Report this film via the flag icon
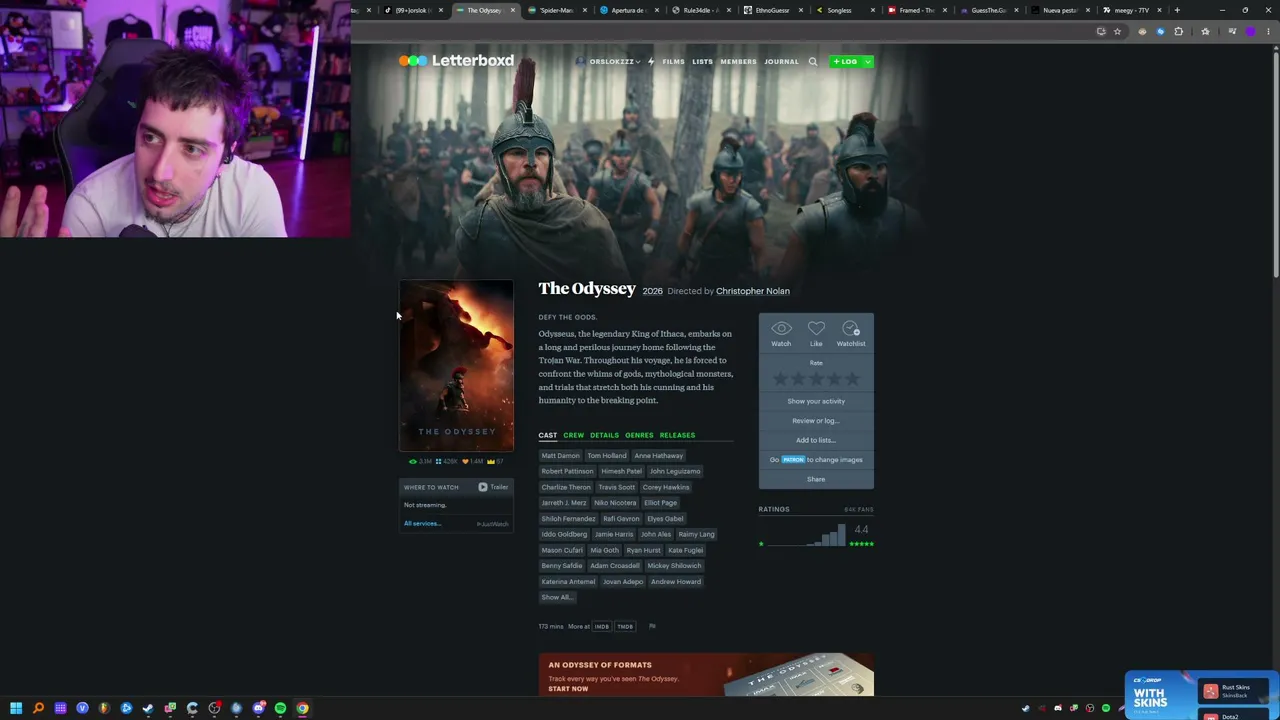Screen dimensions: 1280x720 point(652,626)
